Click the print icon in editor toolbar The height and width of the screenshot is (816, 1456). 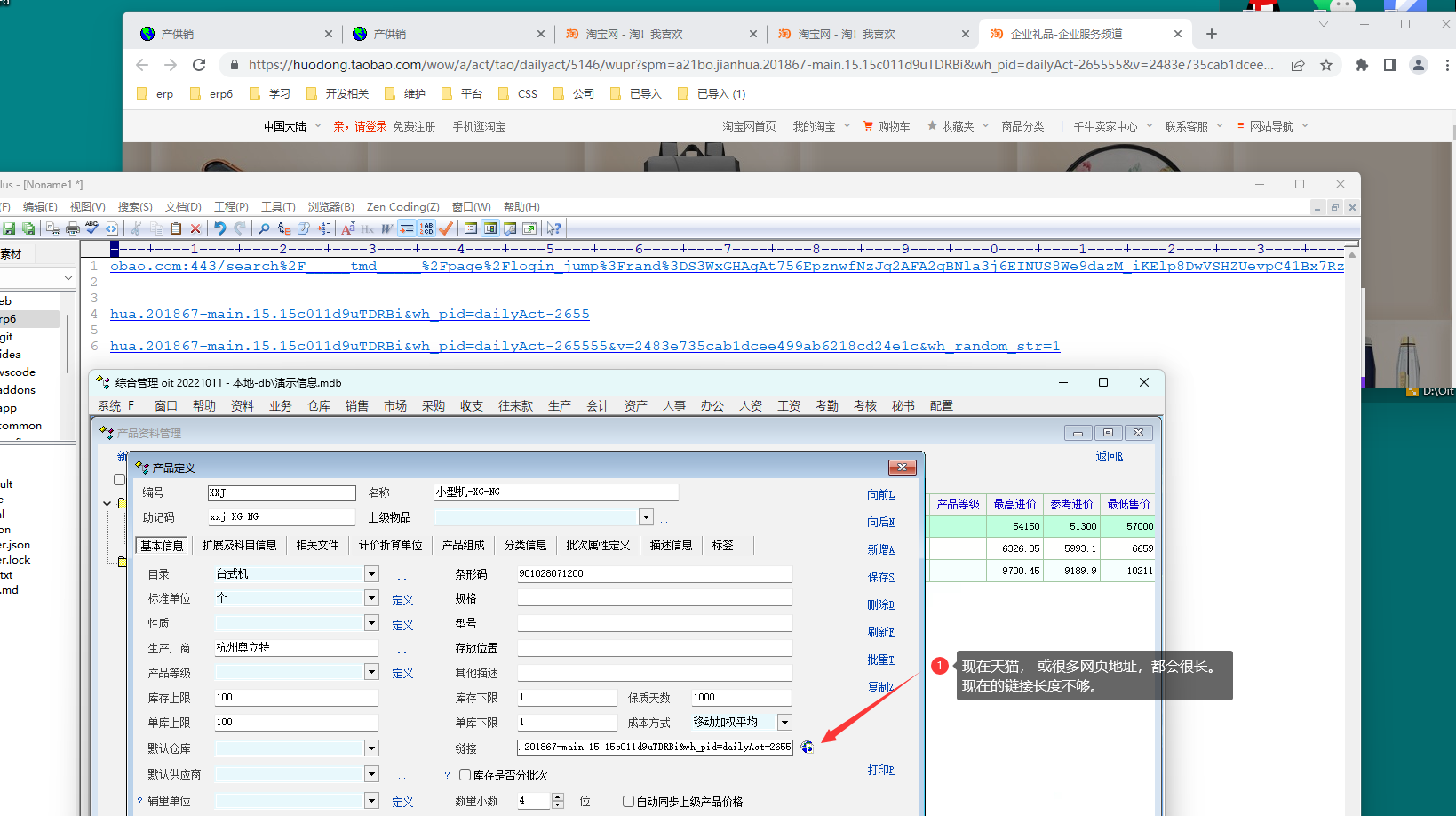tap(73, 228)
